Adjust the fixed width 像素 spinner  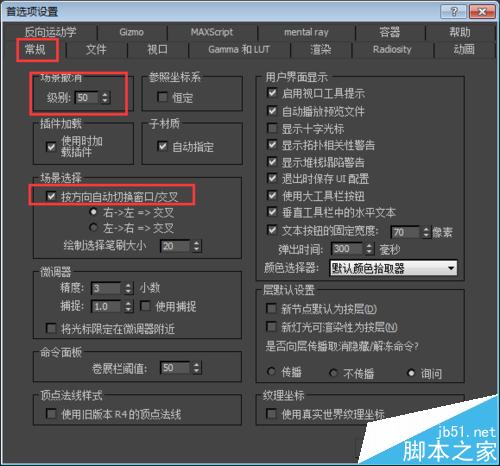426,232
